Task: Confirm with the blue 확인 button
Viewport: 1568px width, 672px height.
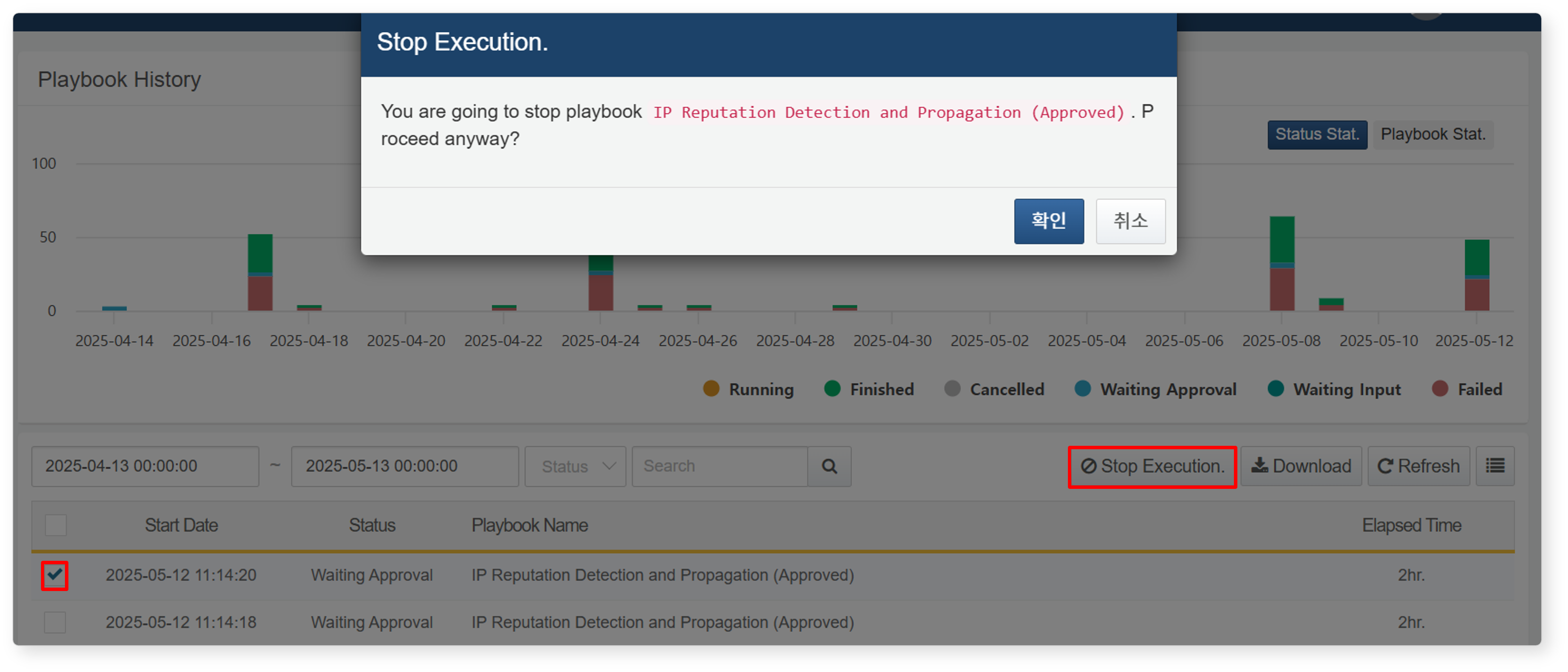Action: coord(1048,221)
